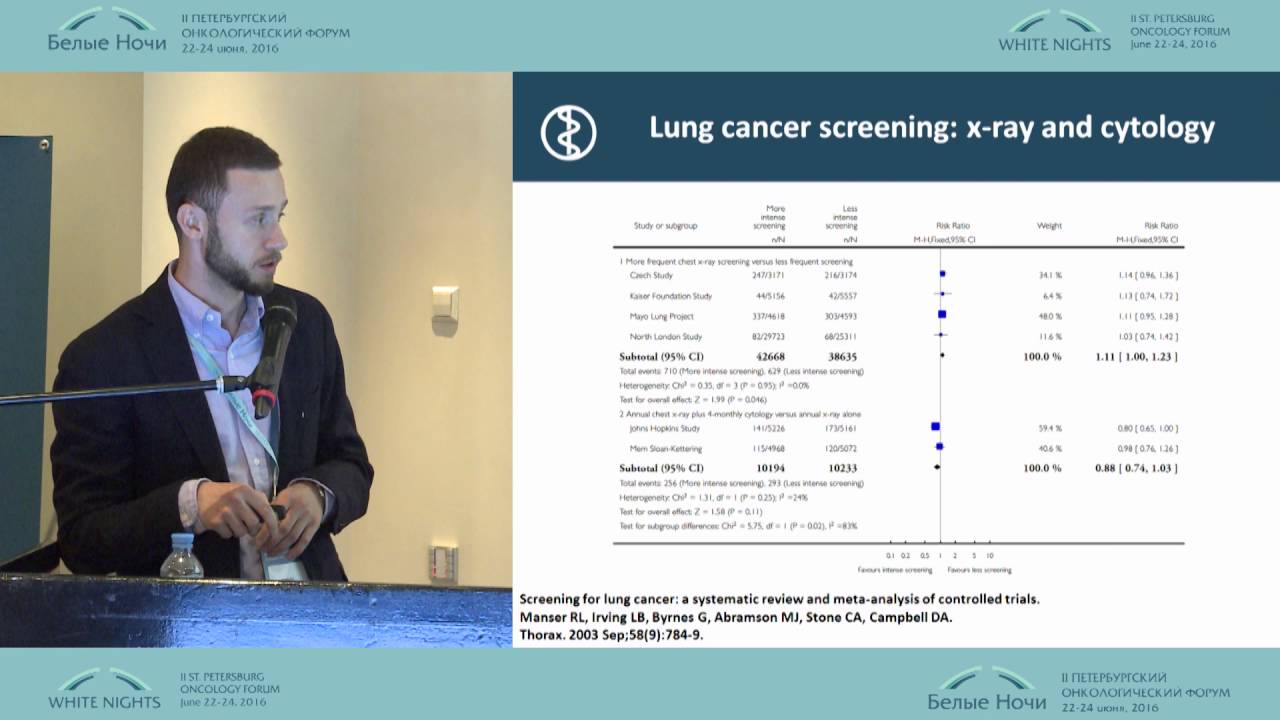Click the weight '34.1 %' for Czech Study

click(x=1050, y=274)
